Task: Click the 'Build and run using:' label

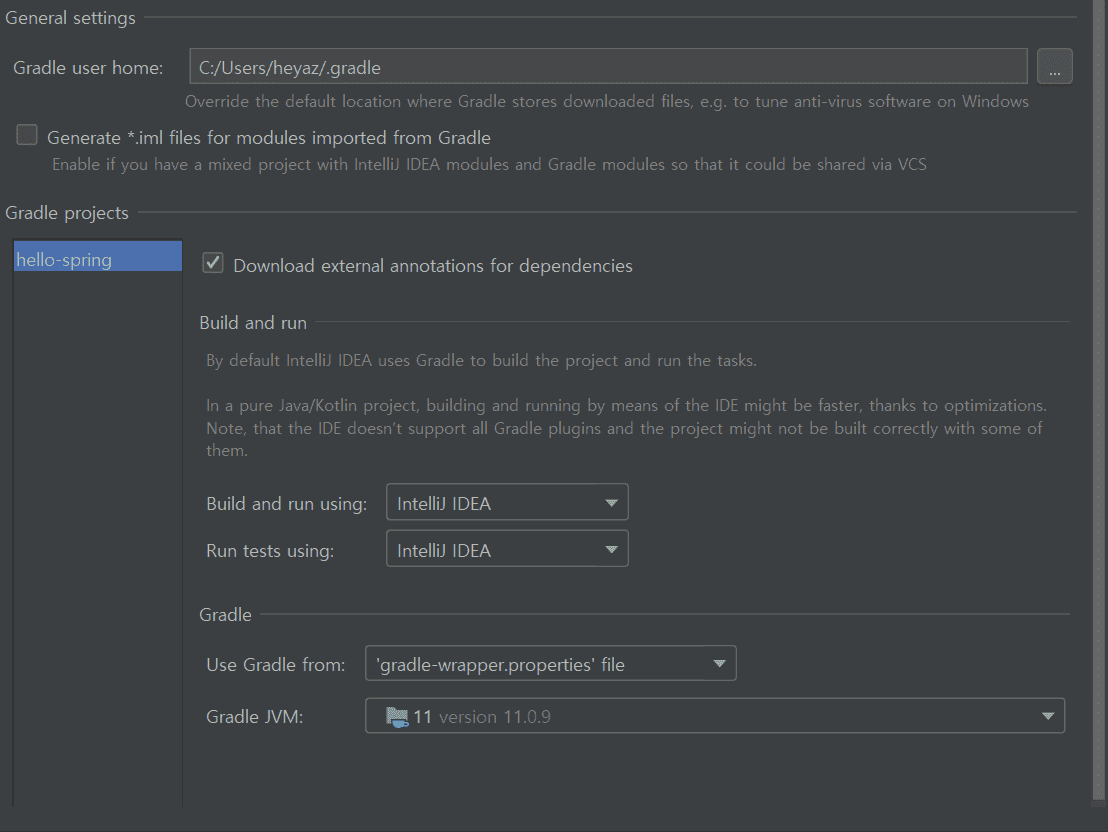Action: (x=286, y=503)
